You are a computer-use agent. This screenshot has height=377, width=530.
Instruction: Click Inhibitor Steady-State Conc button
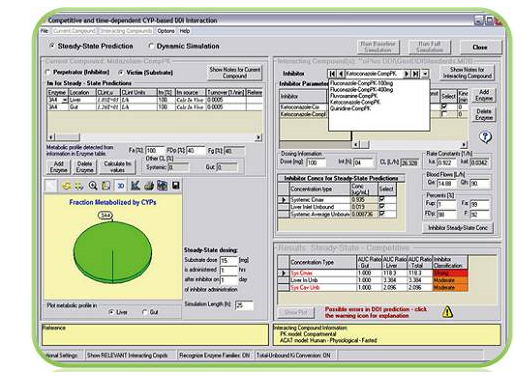coord(458,228)
